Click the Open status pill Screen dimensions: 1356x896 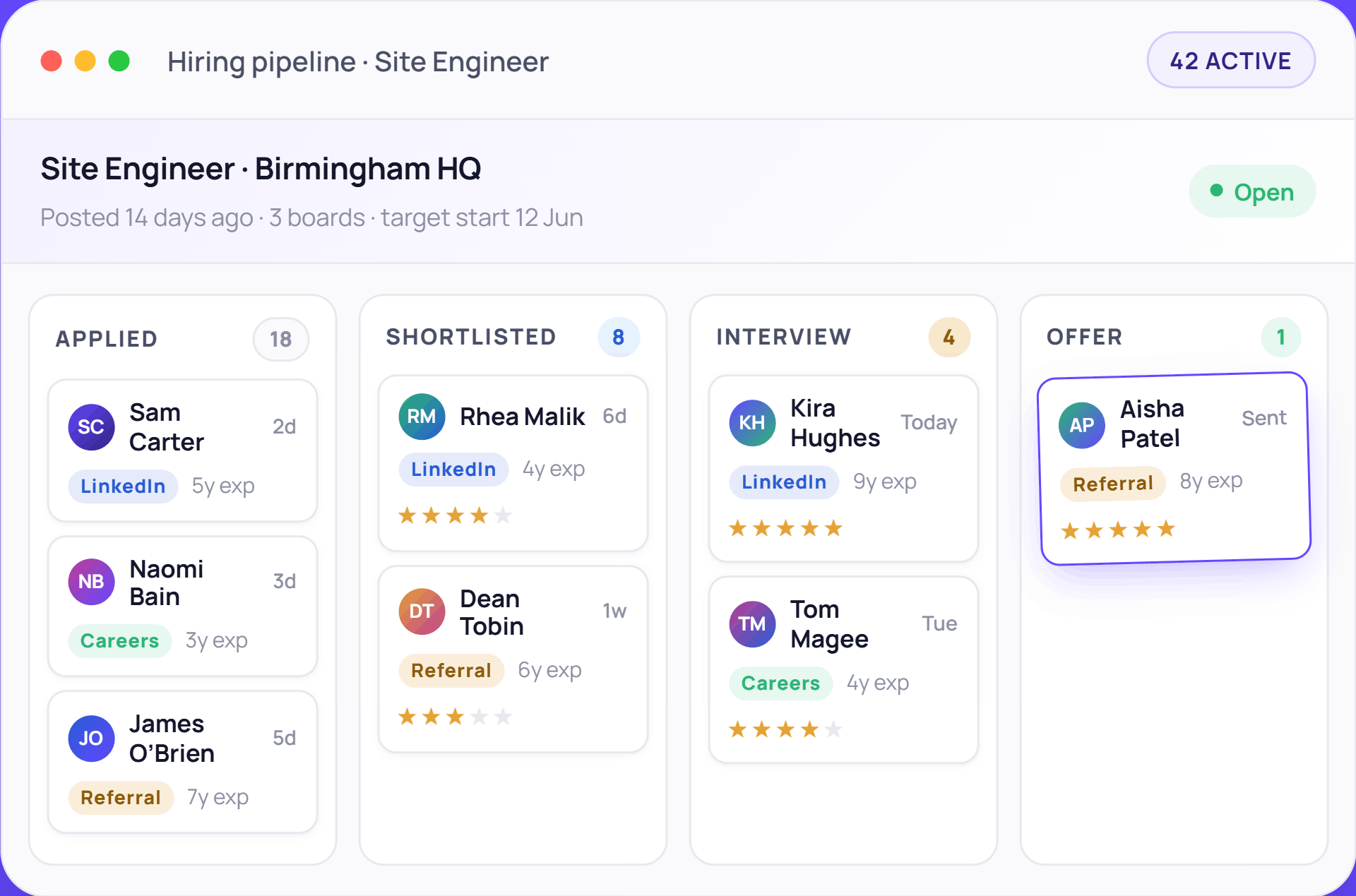coord(1252,191)
